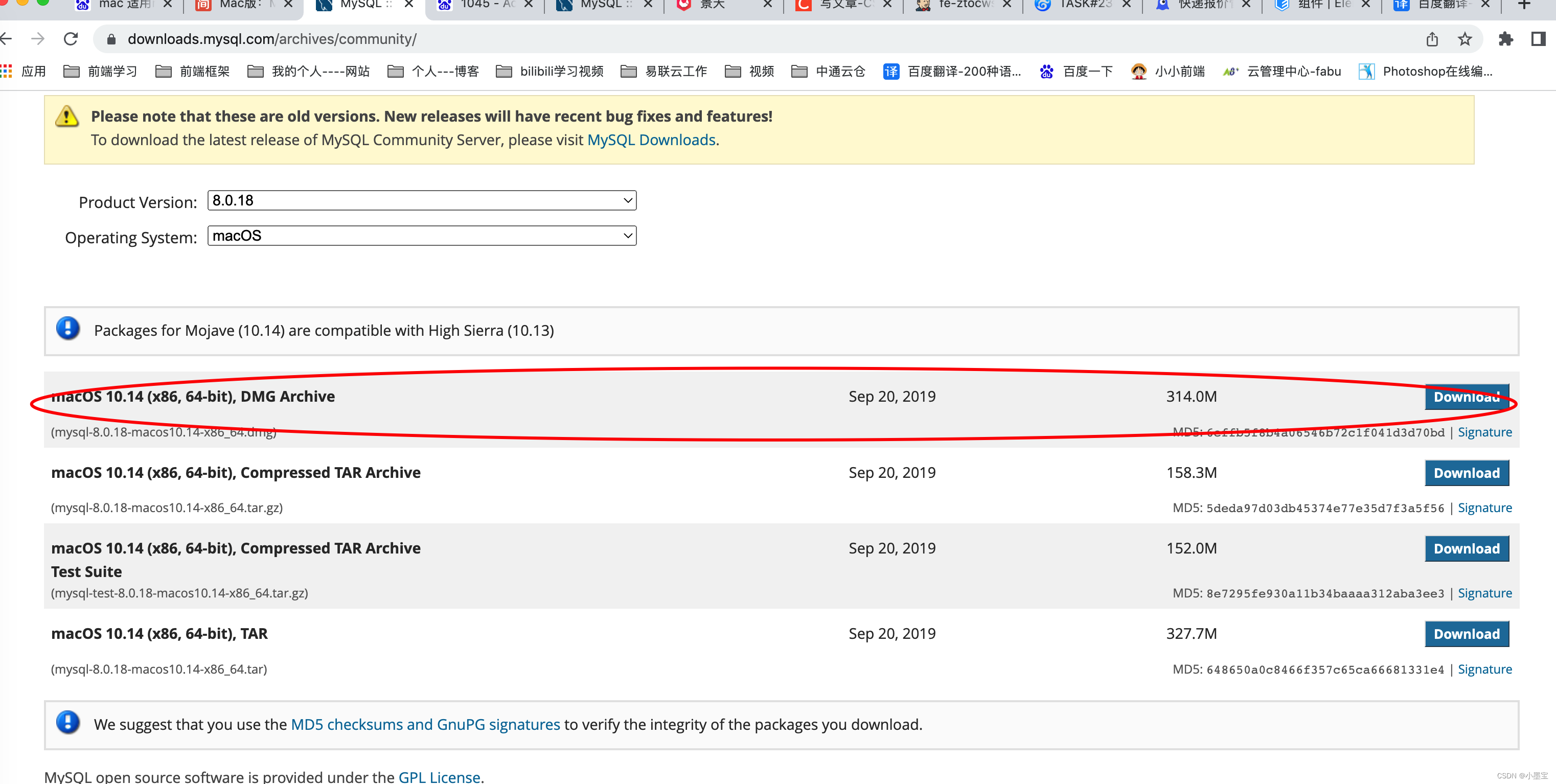The image size is (1556, 784).
Task: Open the 小小前端 bookmark
Action: [x=1168, y=71]
